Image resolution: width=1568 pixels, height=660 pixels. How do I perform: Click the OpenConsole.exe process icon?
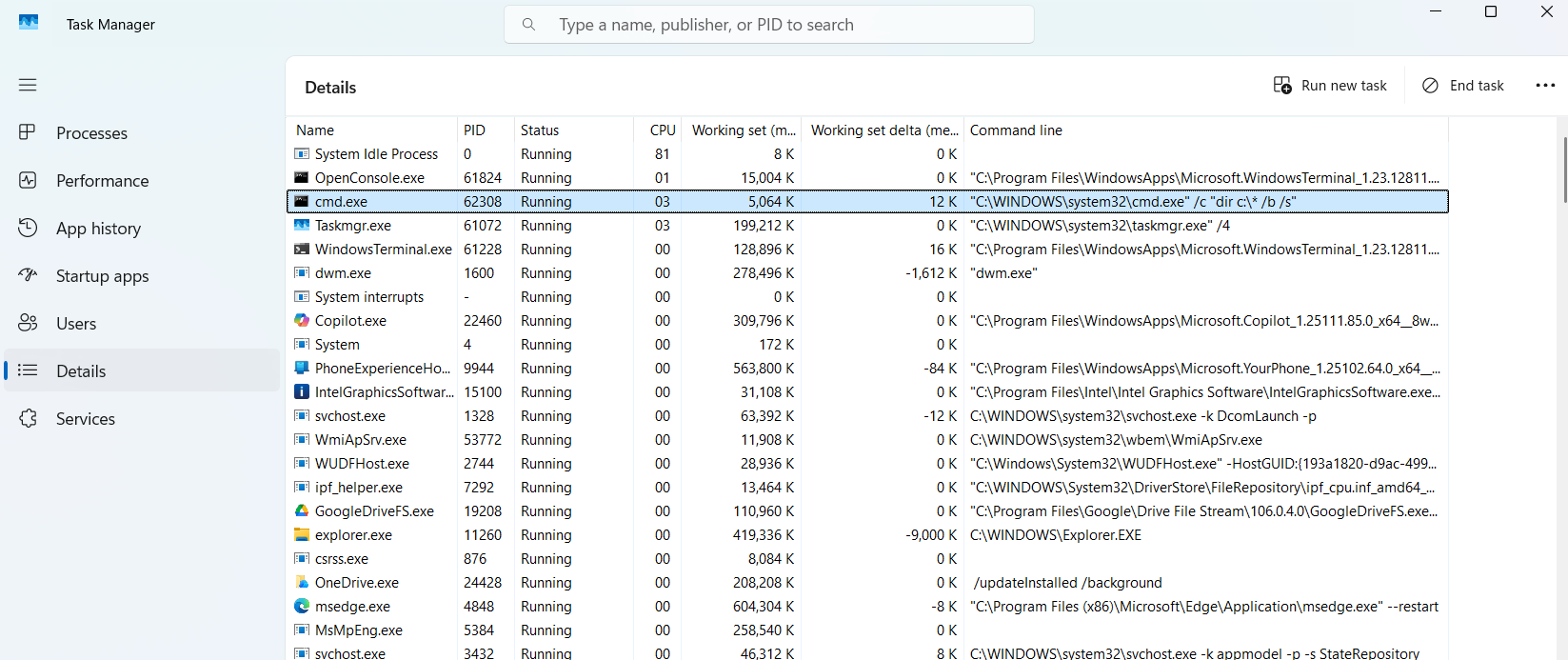[x=302, y=178]
